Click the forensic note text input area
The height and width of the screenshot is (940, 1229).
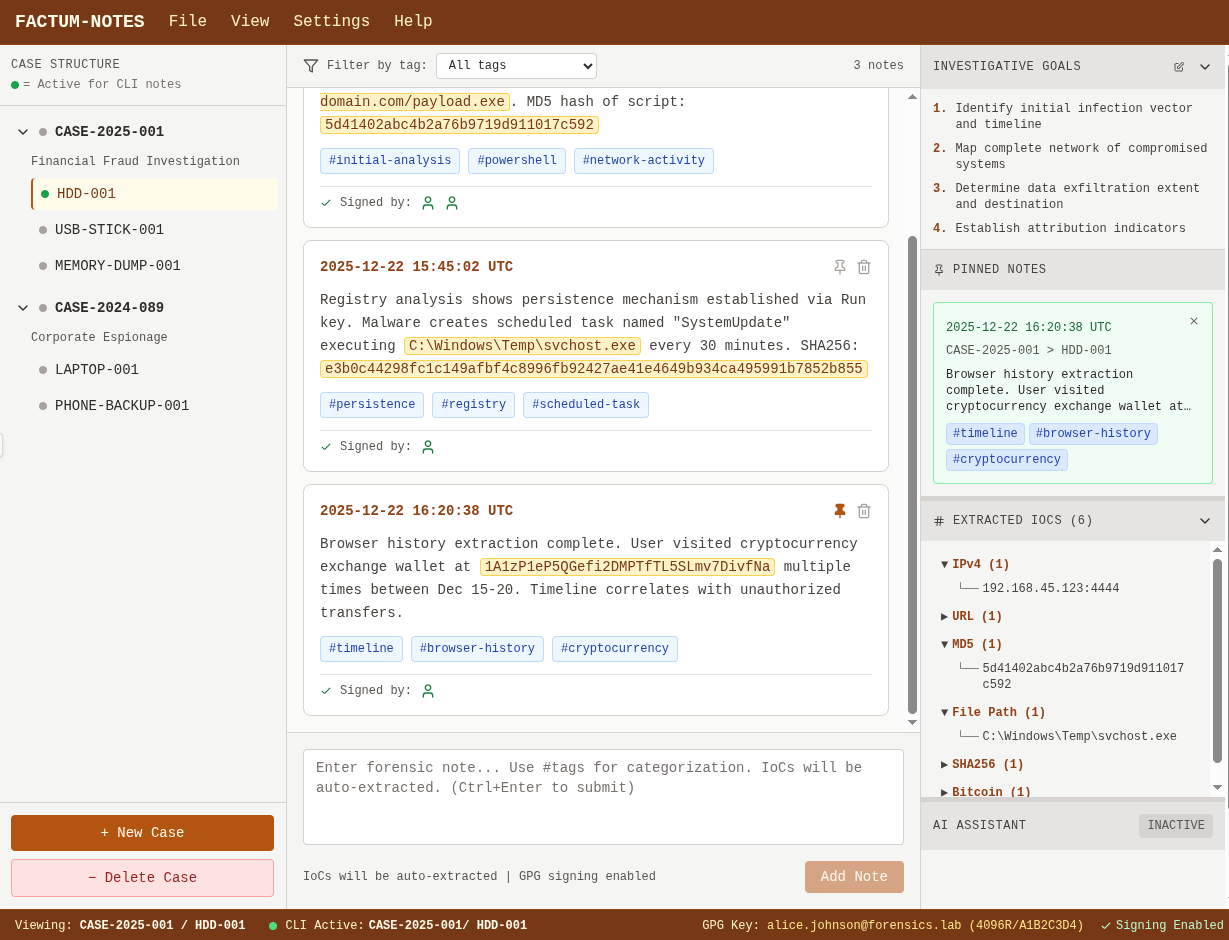603,797
